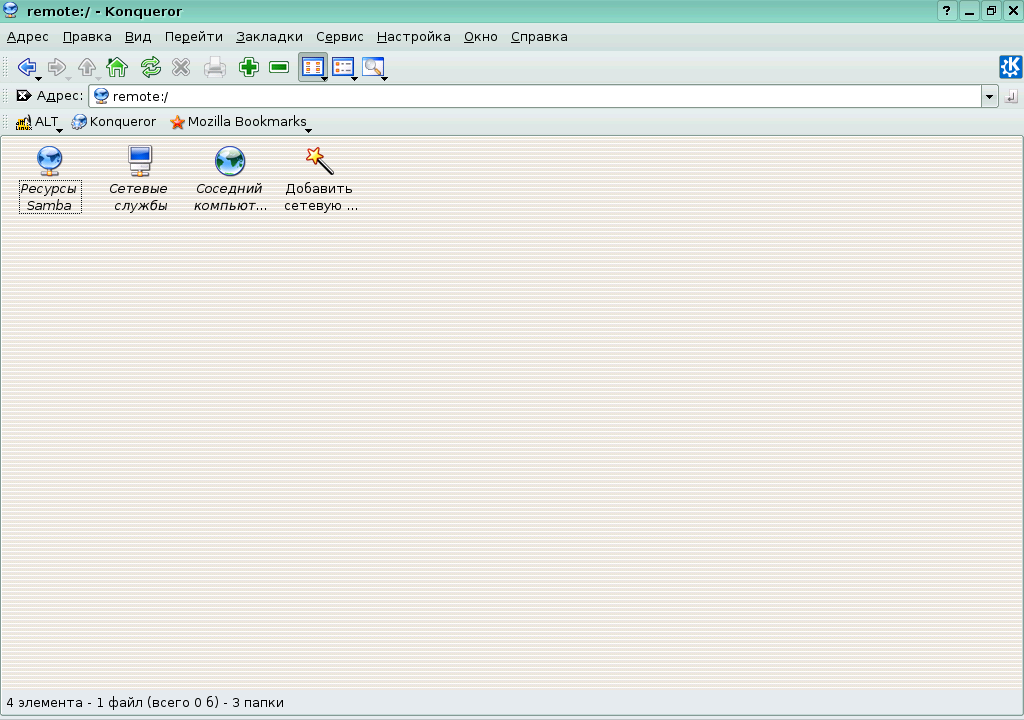Click the magnifier file preview icon
The image size is (1024, 720).
373,67
